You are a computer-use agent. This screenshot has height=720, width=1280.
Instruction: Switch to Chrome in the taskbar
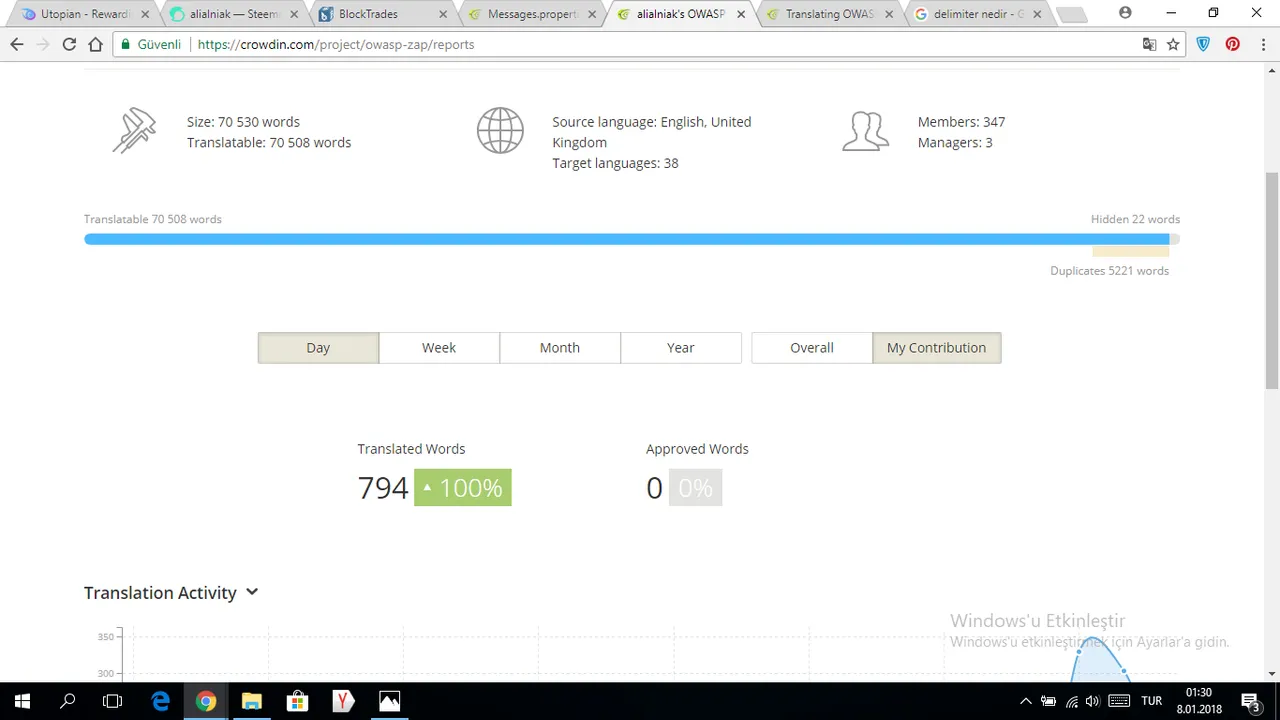(x=206, y=701)
